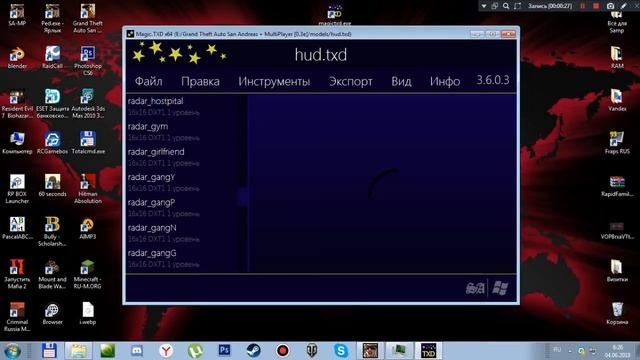The width and height of the screenshot is (640, 360).
Task: Pause the screen recording
Action: point(582,6)
